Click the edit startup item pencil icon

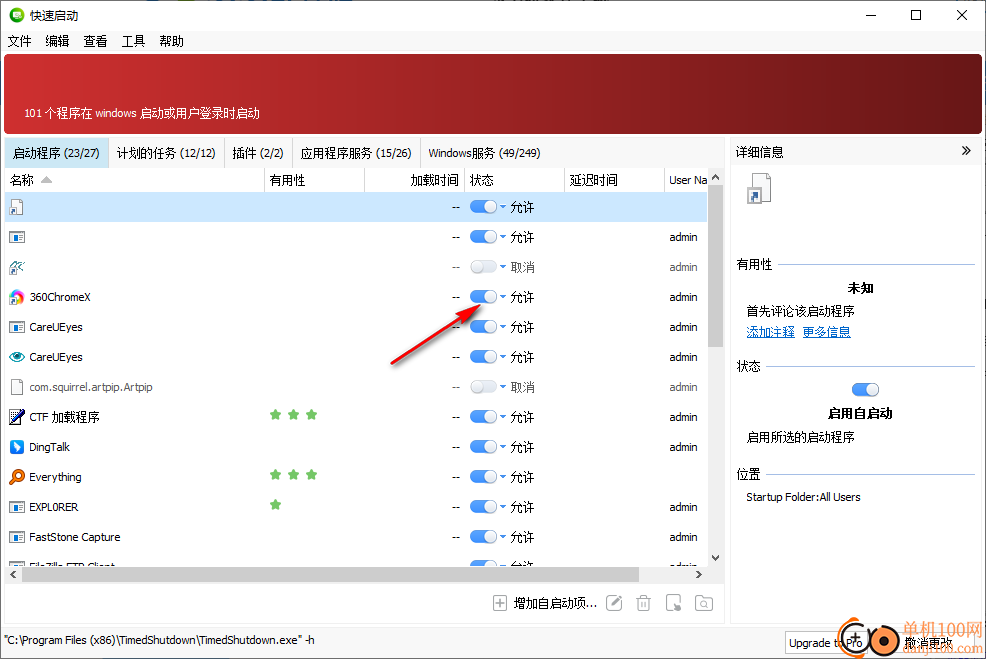tap(614, 604)
